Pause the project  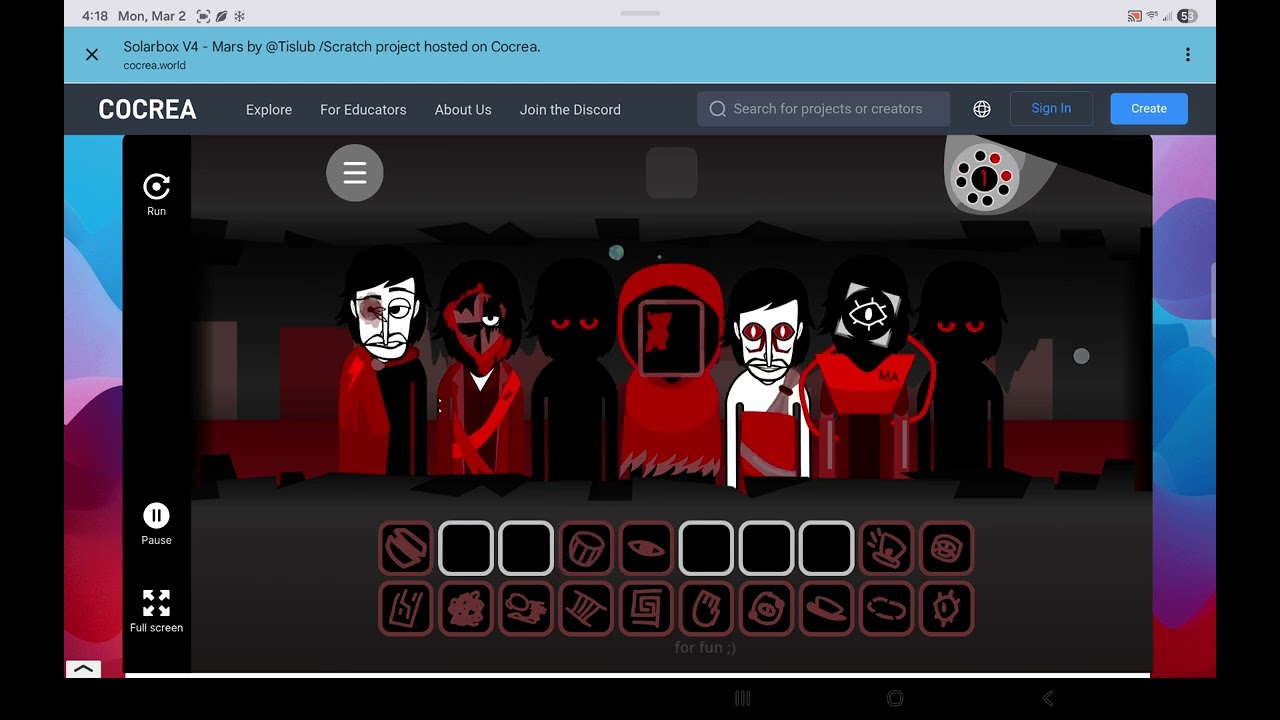coord(156,524)
